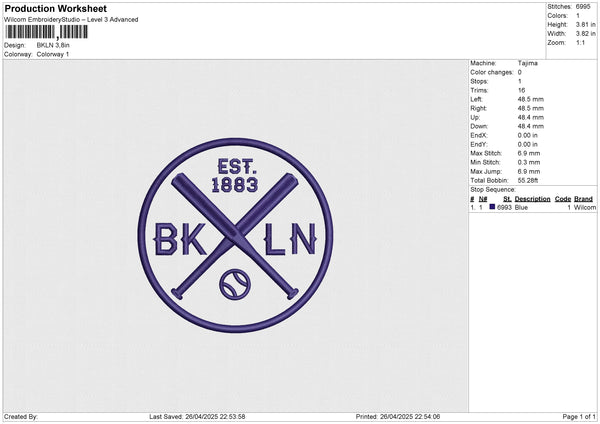Click the blue thread color swatch
The height and width of the screenshot is (424, 600).
[x=492, y=207]
